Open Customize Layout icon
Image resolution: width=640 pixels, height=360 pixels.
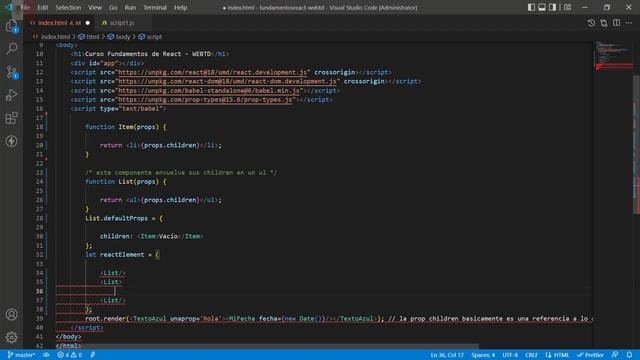pyautogui.click(x=567, y=7)
